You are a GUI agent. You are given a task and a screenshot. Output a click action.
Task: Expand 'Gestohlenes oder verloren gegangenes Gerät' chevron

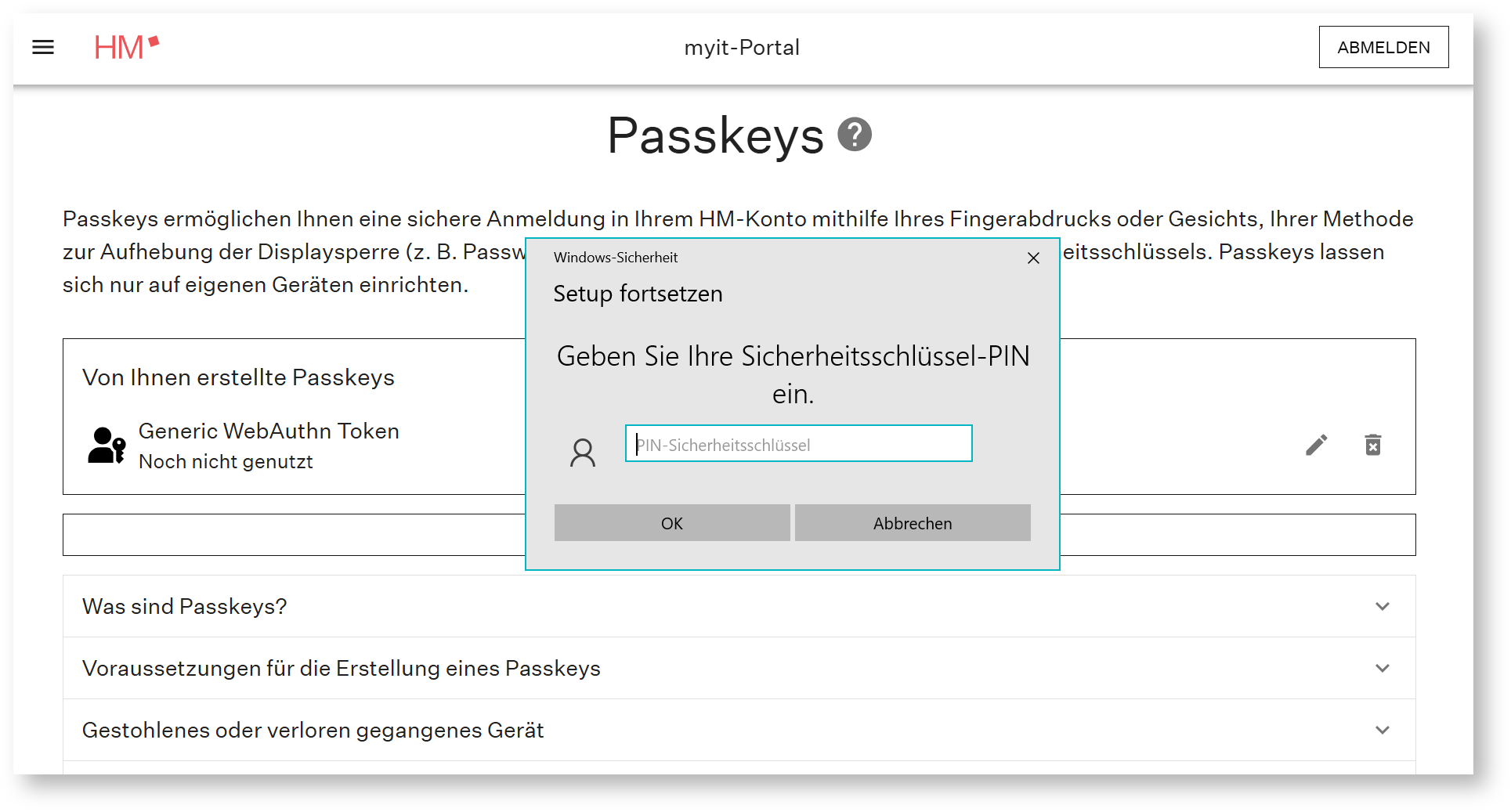(1382, 731)
